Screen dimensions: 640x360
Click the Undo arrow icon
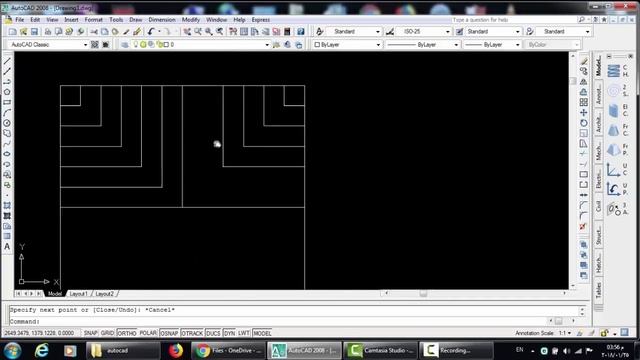pos(151,31)
